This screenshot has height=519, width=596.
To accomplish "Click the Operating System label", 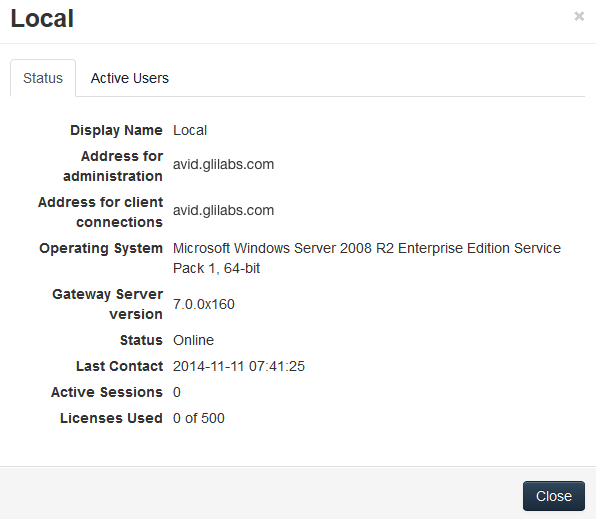I will tap(101, 248).
